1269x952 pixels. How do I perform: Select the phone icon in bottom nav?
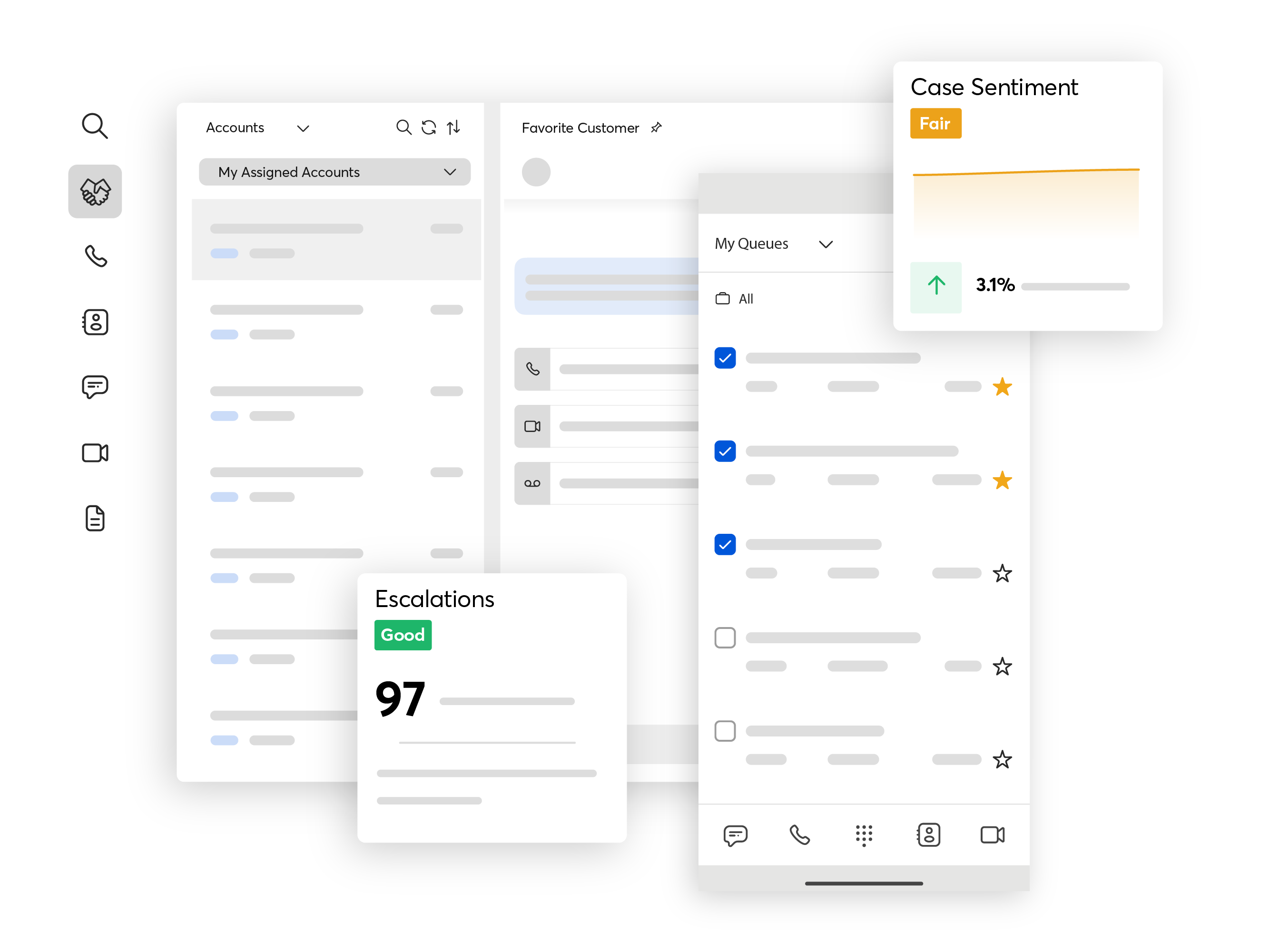click(799, 836)
